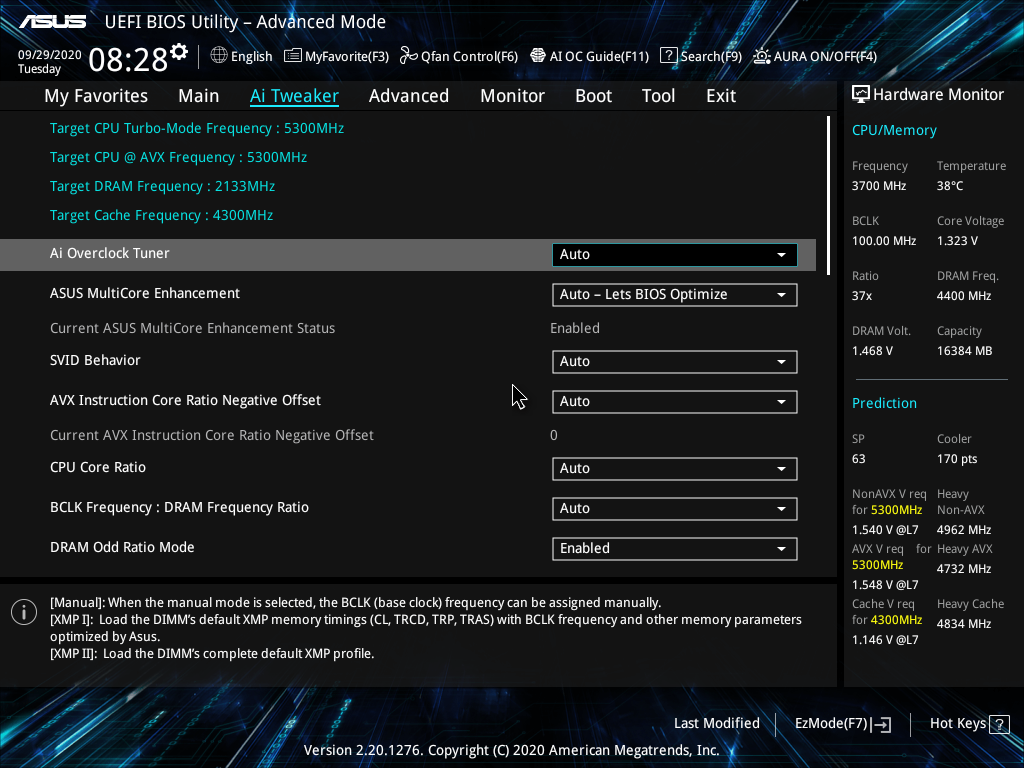
Task: Click Last Modified button
Action: tap(717, 724)
